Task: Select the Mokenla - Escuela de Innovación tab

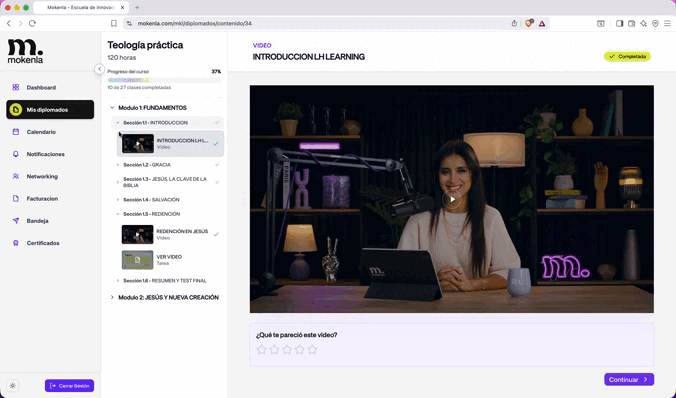Action: [x=81, y=7]
